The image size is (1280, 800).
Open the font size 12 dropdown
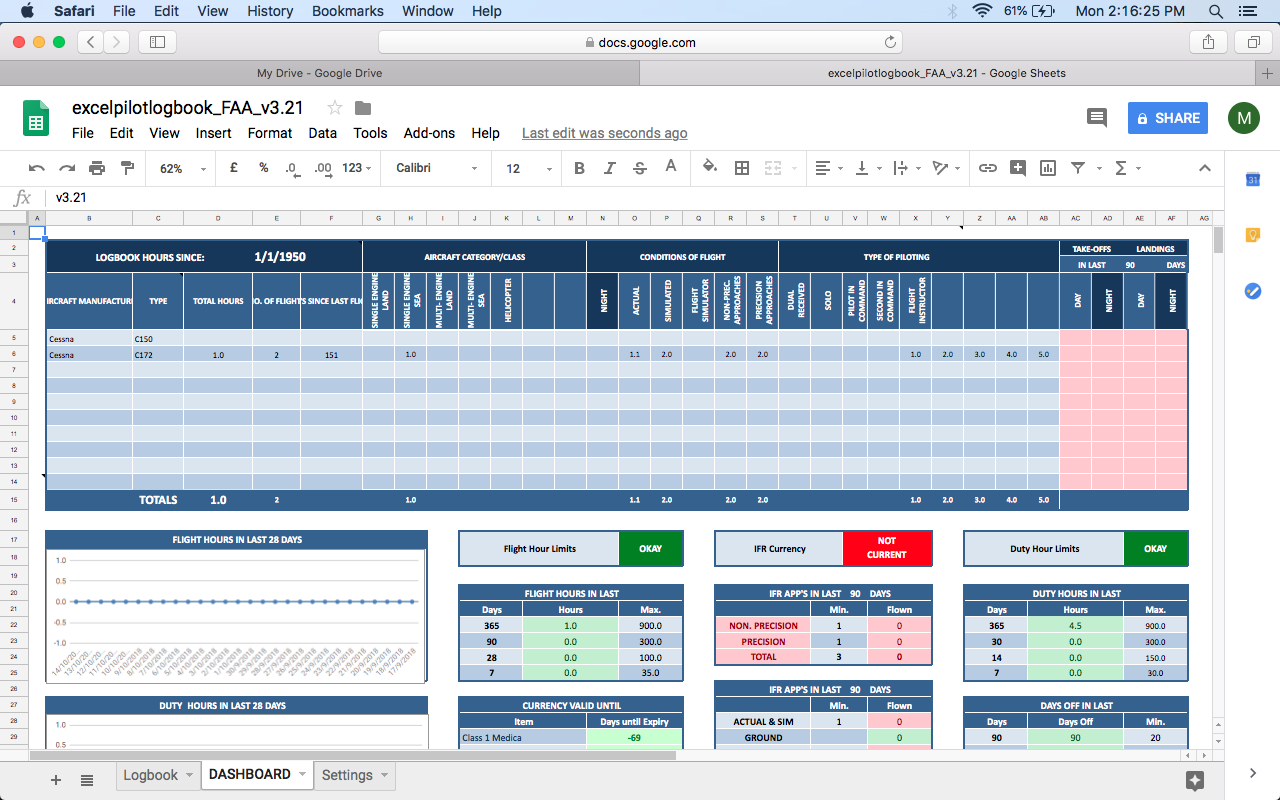[x=529, y=168]
